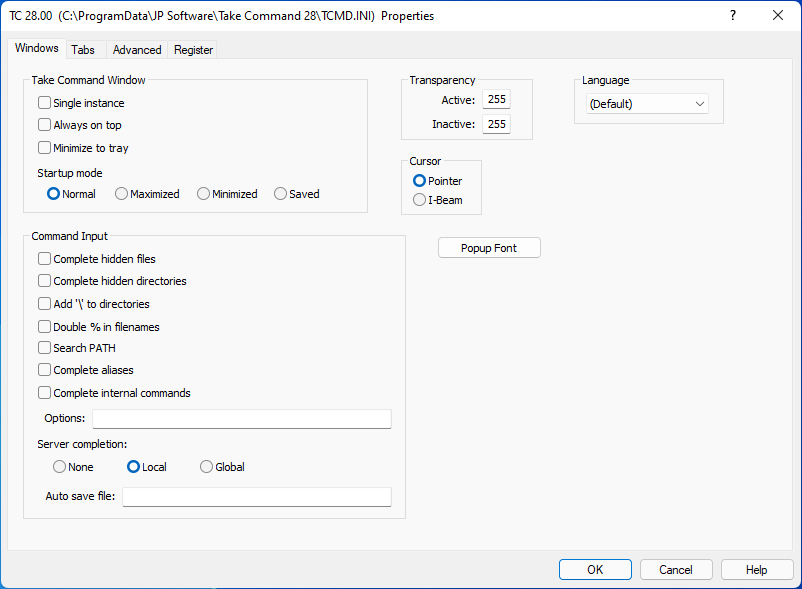Open the Language dropdown
Screen dimensions: 802x589
(x=647, y=104)
